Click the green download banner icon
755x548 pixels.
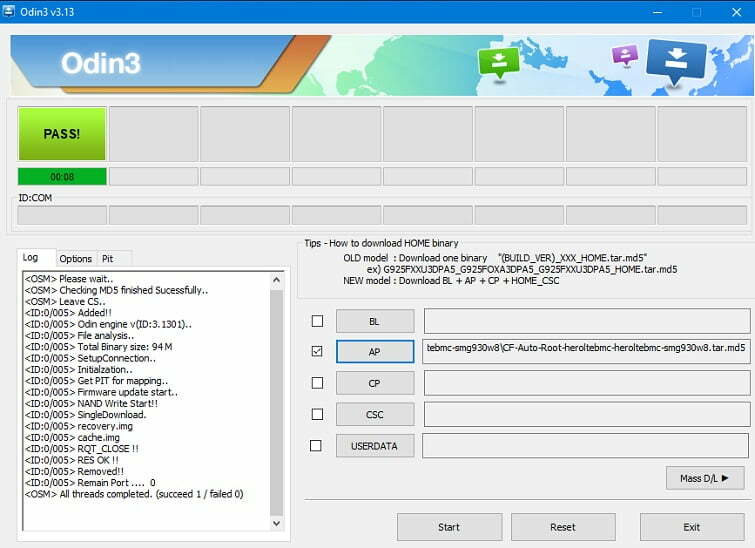[499, 63]
